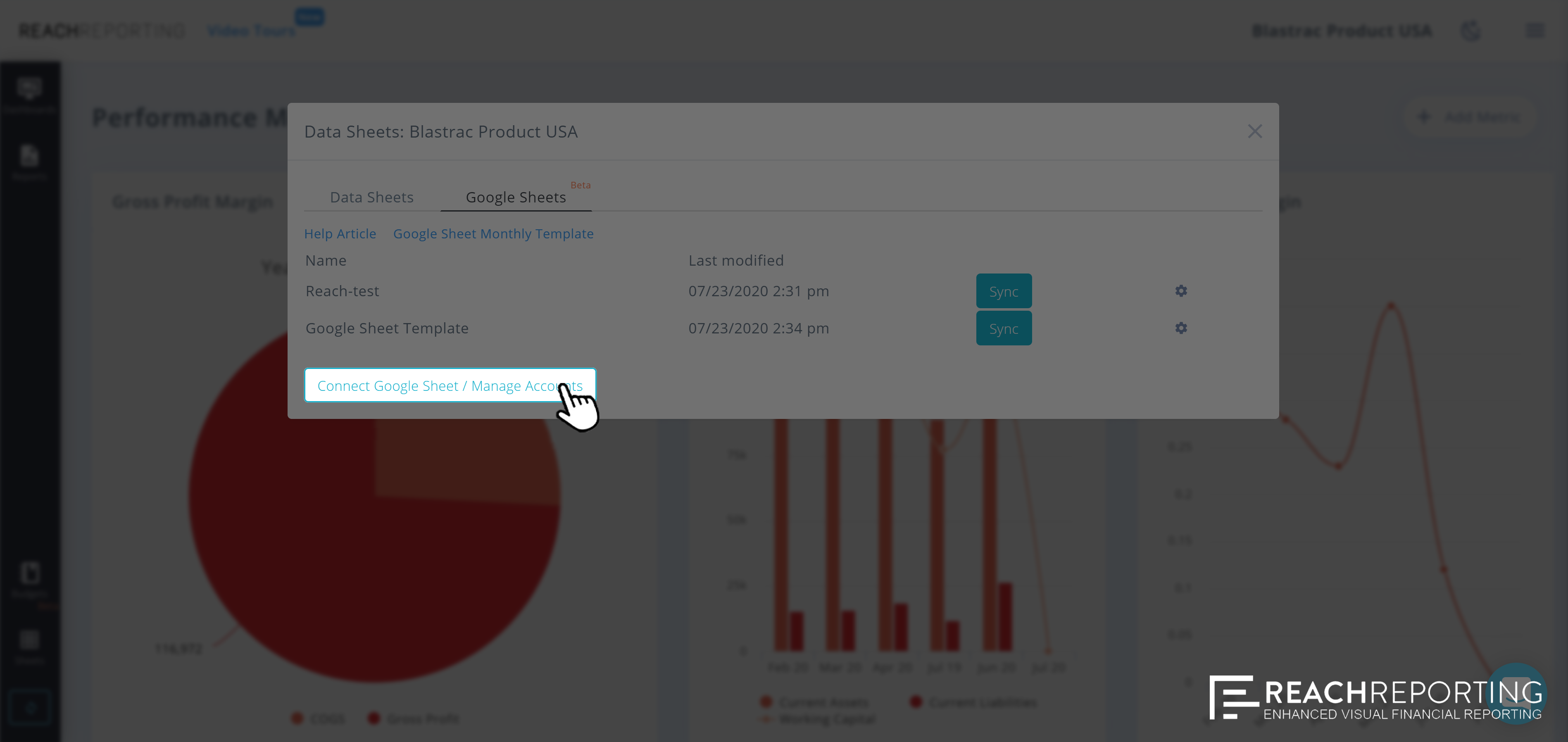Open the hamburger menu in top right

pos(1535,31)
